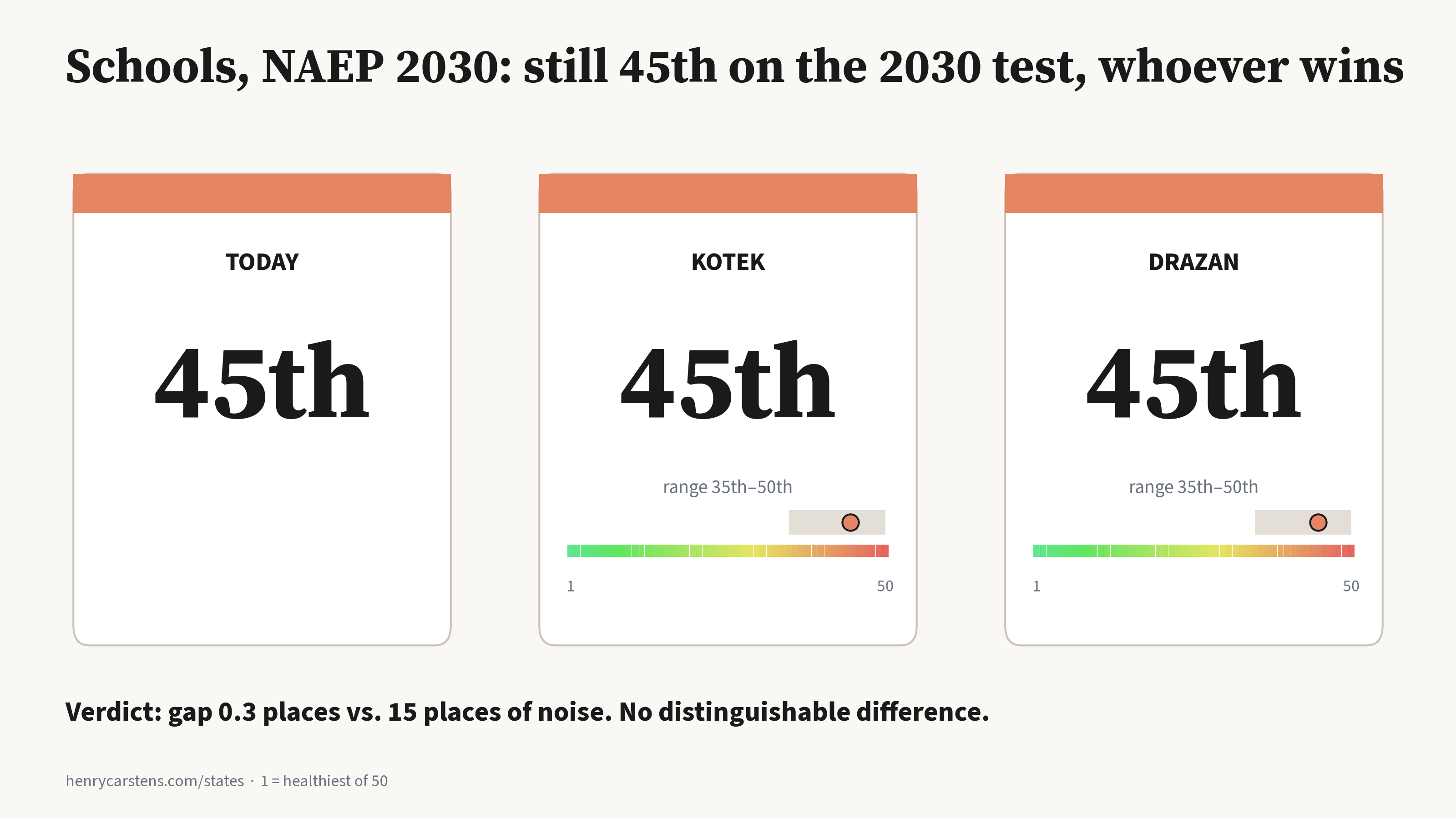The height and width of the screenshot is (819, 1456).
Task: Click the orange marker dot in Kotek card
Action: [x=850, y=522]
